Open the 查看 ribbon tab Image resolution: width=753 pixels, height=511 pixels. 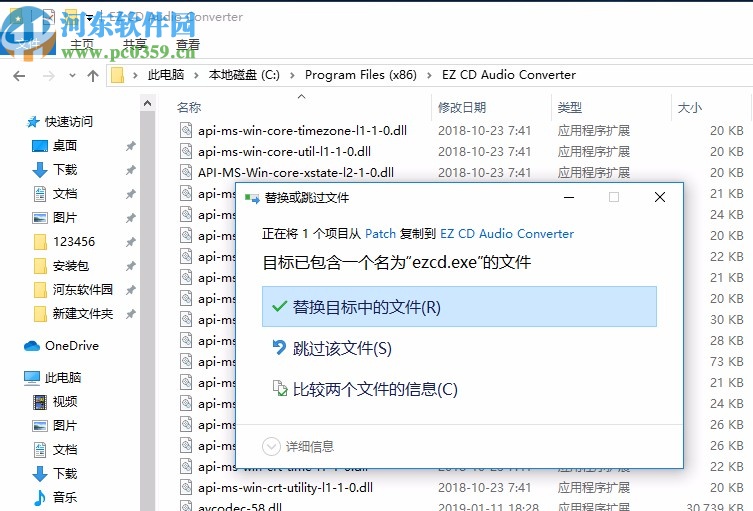coord(187,45)
